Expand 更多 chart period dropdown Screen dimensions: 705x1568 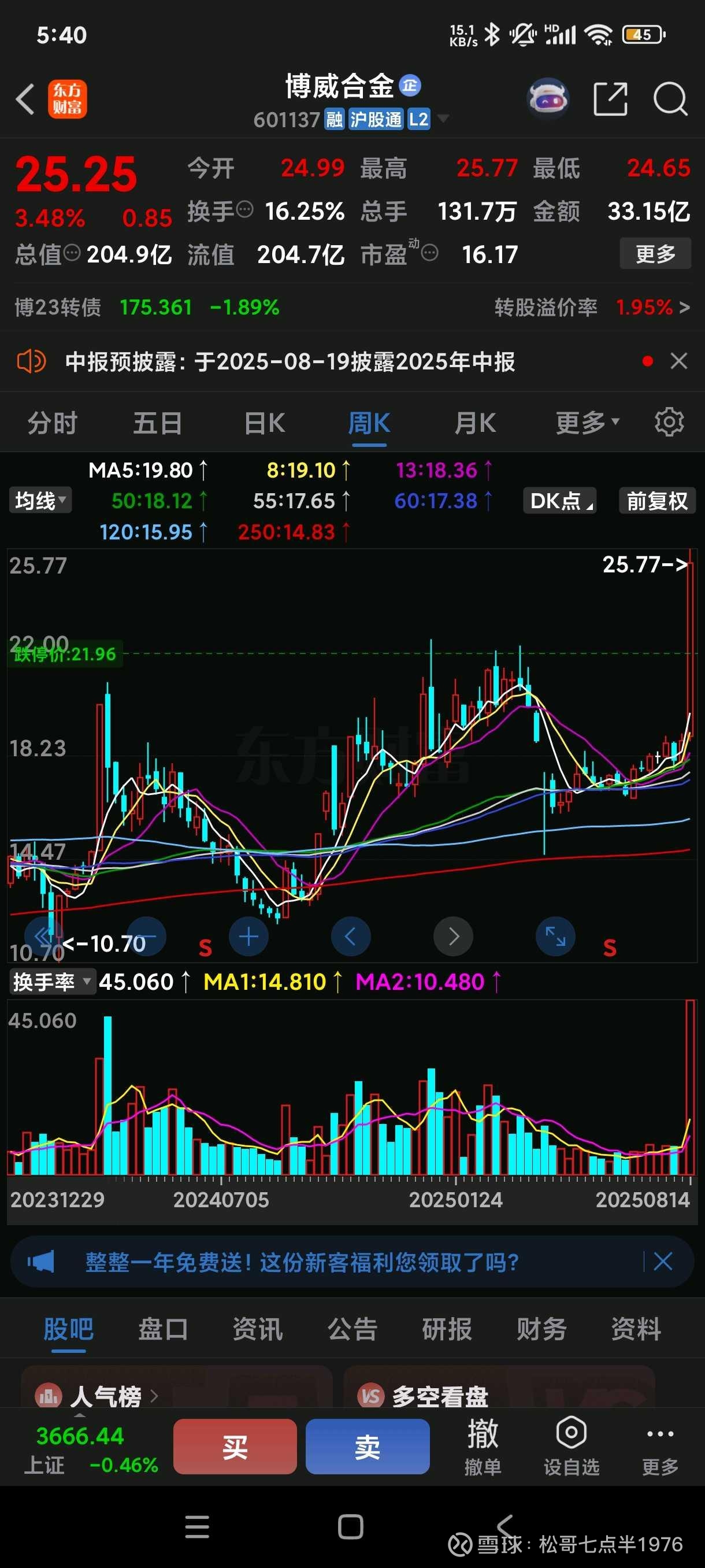588,423
